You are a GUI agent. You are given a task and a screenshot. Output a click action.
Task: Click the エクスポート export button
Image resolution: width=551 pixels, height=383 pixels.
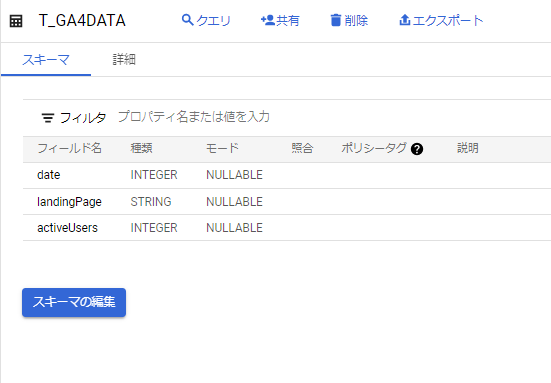click(x=441, y=20)
